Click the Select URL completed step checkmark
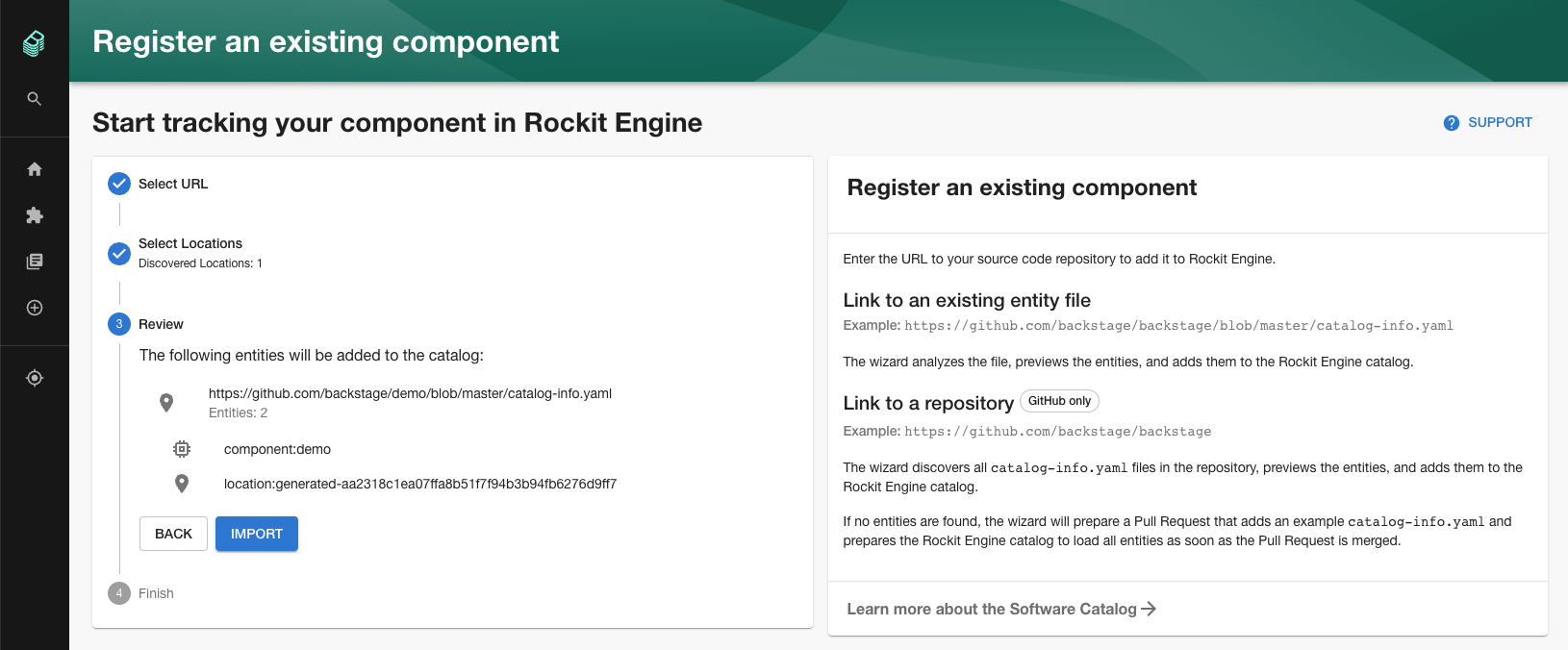Image resolution: width=1568 pixels, height=650 pixels. [119, 184]
